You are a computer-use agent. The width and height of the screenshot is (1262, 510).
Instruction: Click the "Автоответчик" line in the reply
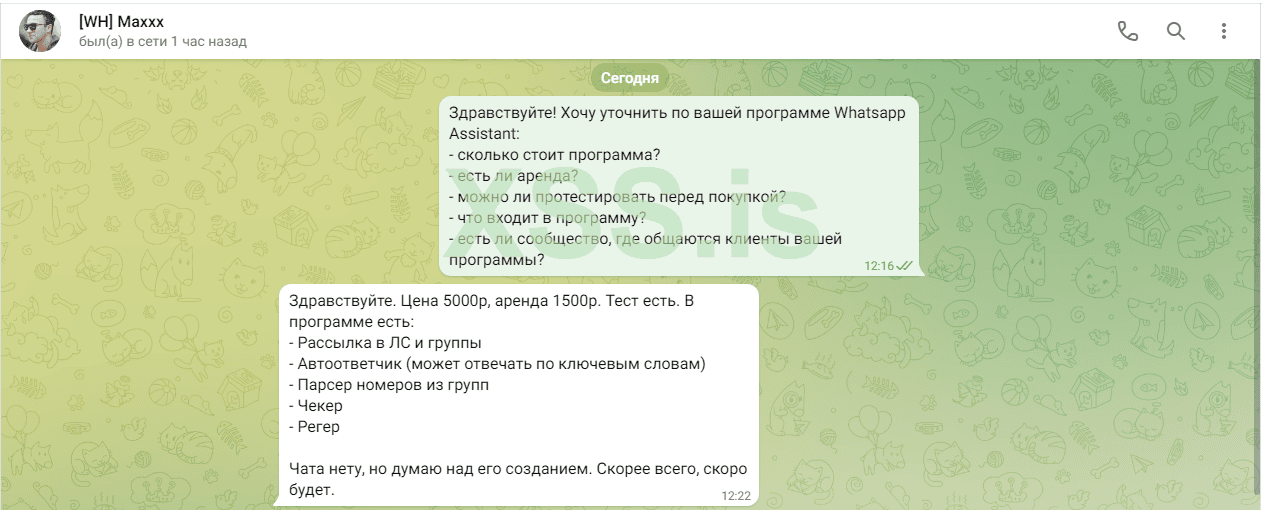(x=497, y=364)
